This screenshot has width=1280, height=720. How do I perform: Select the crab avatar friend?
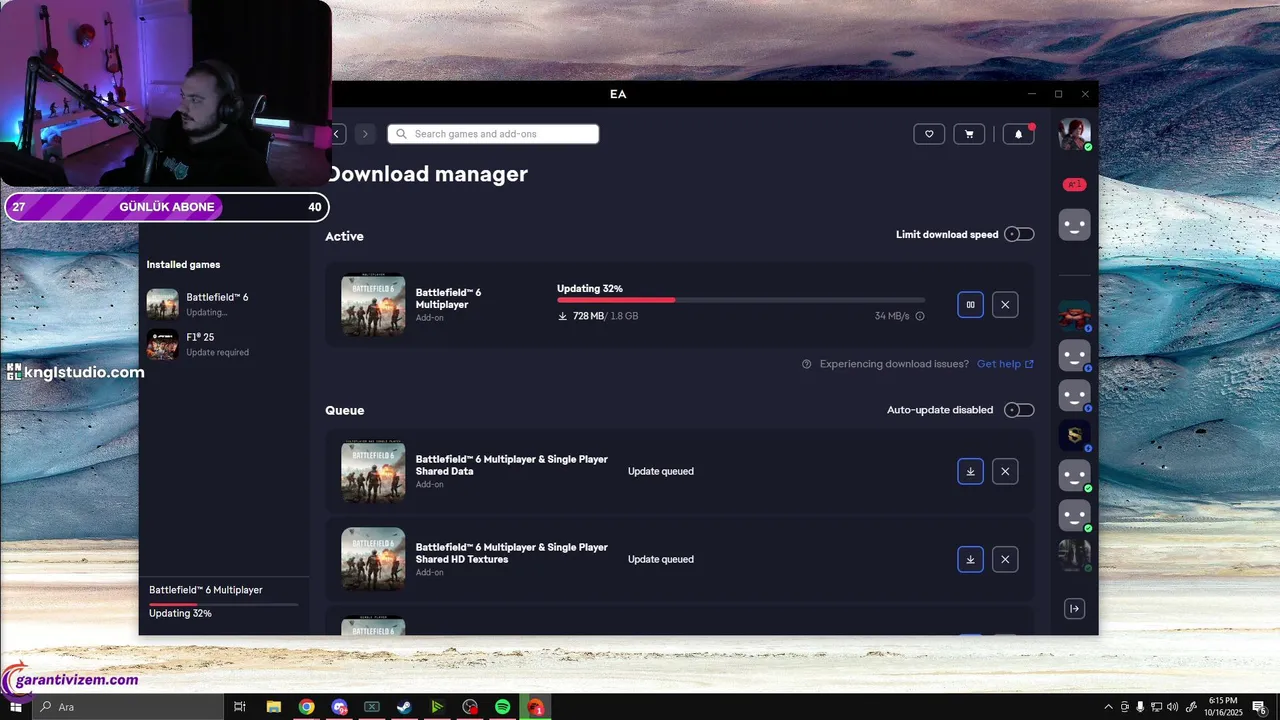coord(1074,315)
